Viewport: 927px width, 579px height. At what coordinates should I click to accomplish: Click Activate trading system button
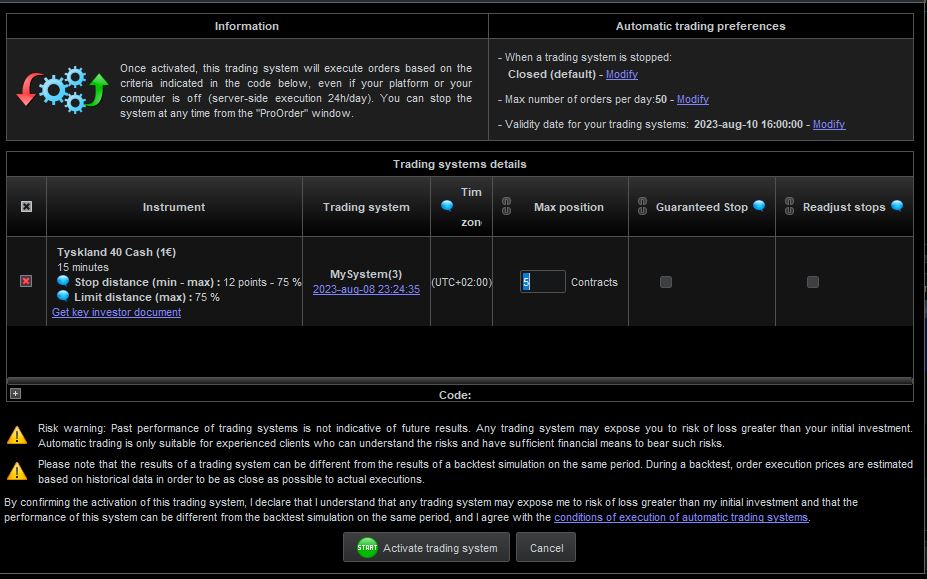pyautogui.click(x=426, y=548)
